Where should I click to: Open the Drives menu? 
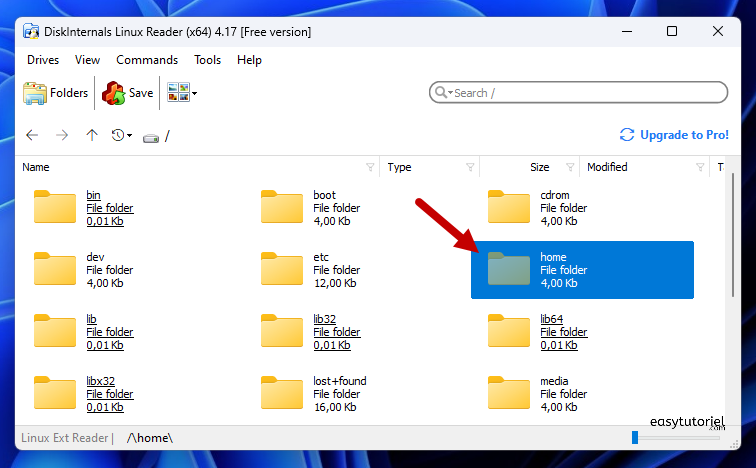pos(43,60)
